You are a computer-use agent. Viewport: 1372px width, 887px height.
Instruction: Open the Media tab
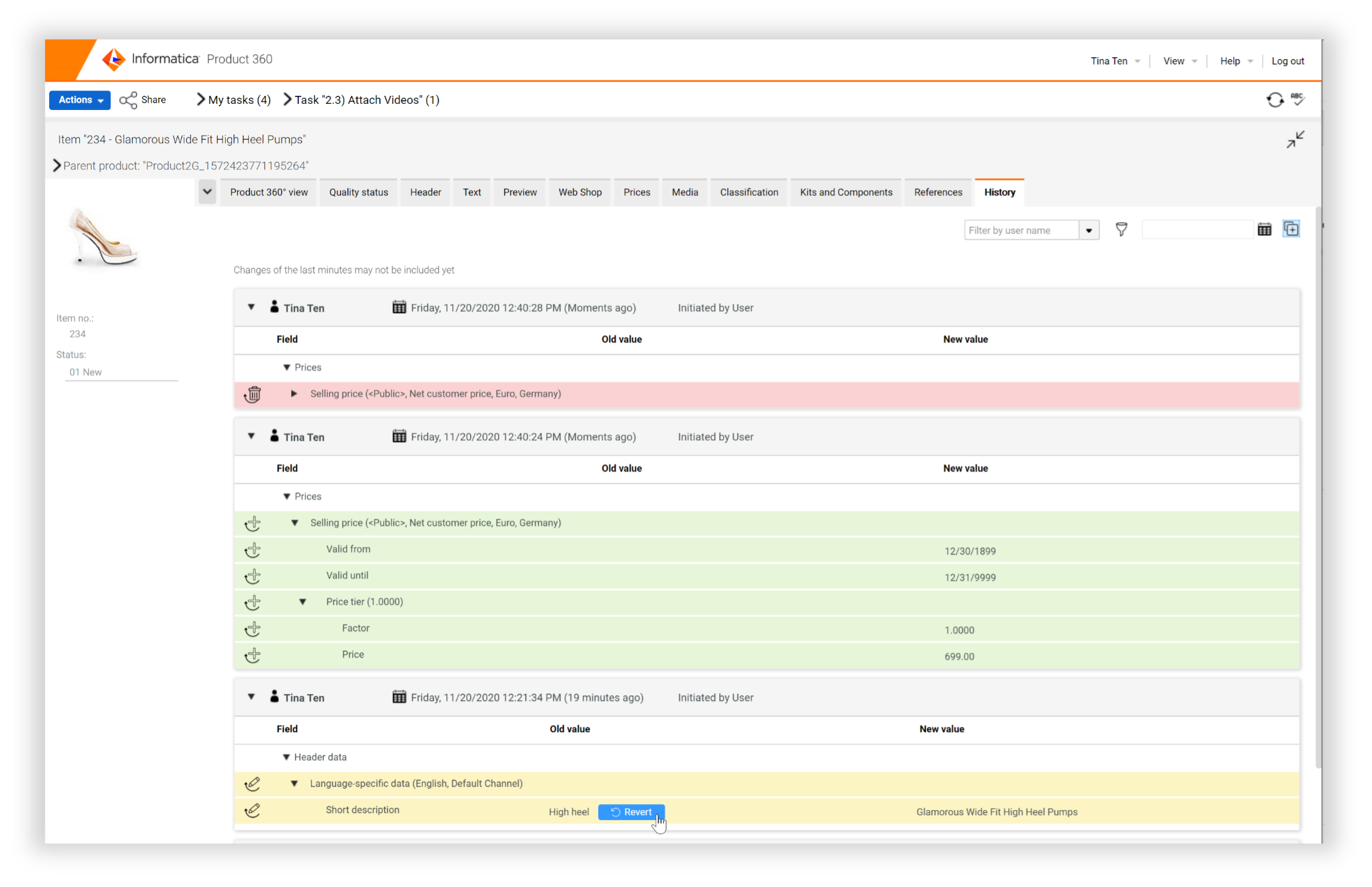(685, 192)
